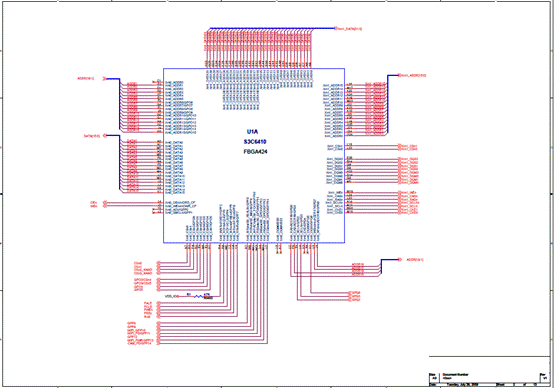Select the S3C6410 part name text
The width and height of the screenshot is (554, 388).
click(255, 142)
